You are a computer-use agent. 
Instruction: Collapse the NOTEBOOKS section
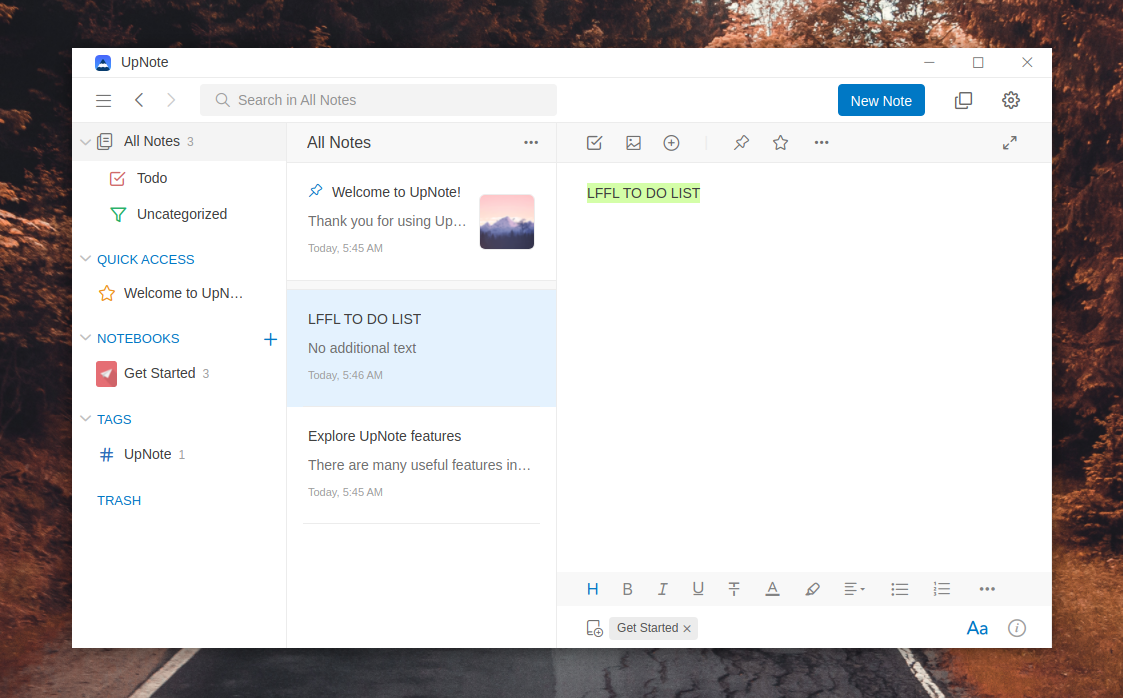coord(85,338)
